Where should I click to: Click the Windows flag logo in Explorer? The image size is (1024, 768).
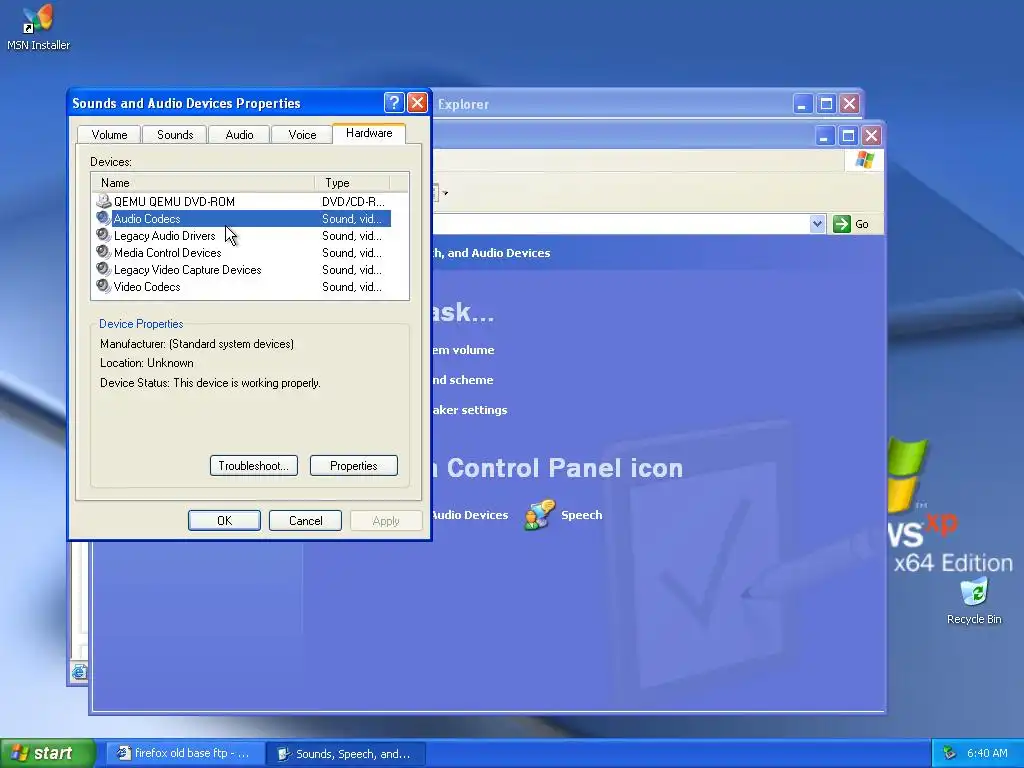864,160
